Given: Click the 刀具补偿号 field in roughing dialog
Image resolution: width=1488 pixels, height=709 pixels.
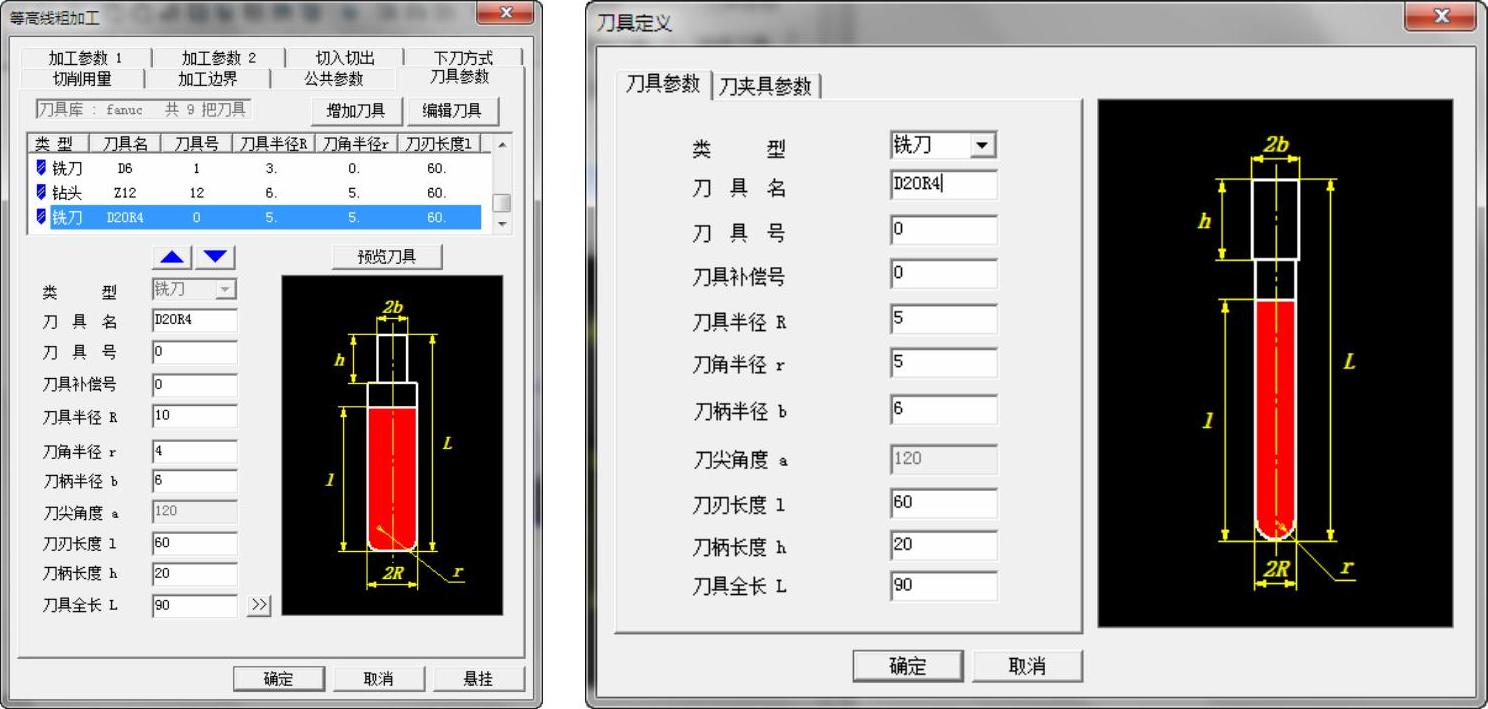Looking at the screenshot, I should click(194, 385).
